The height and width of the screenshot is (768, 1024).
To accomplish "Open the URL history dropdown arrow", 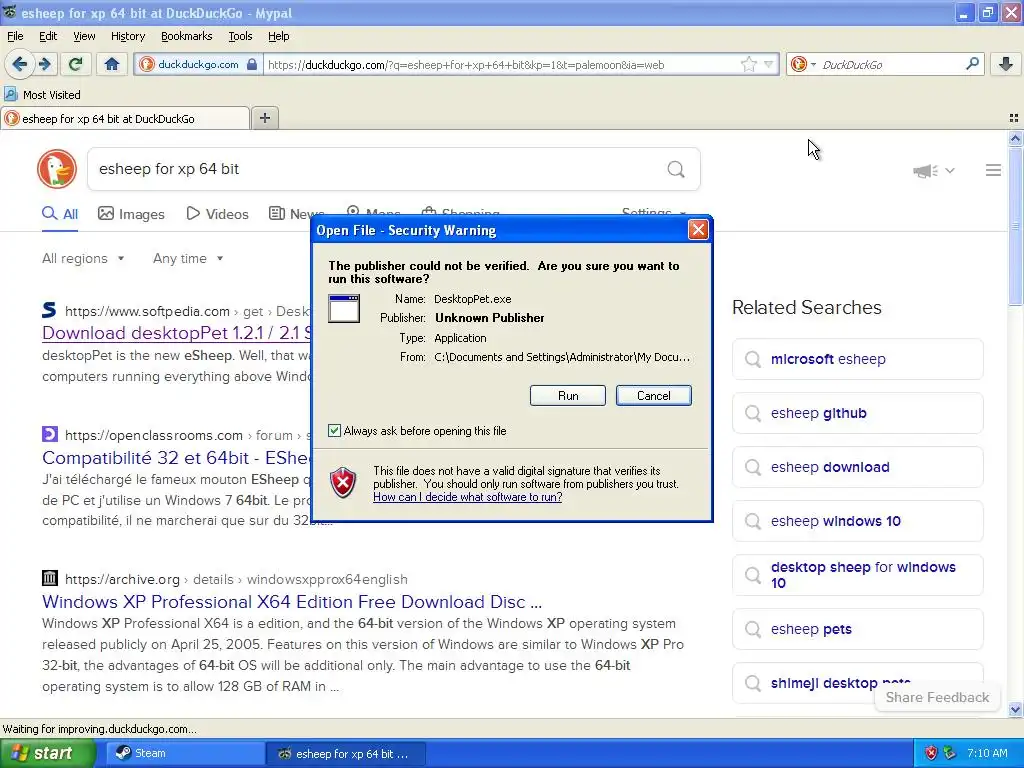I will 769,64.
